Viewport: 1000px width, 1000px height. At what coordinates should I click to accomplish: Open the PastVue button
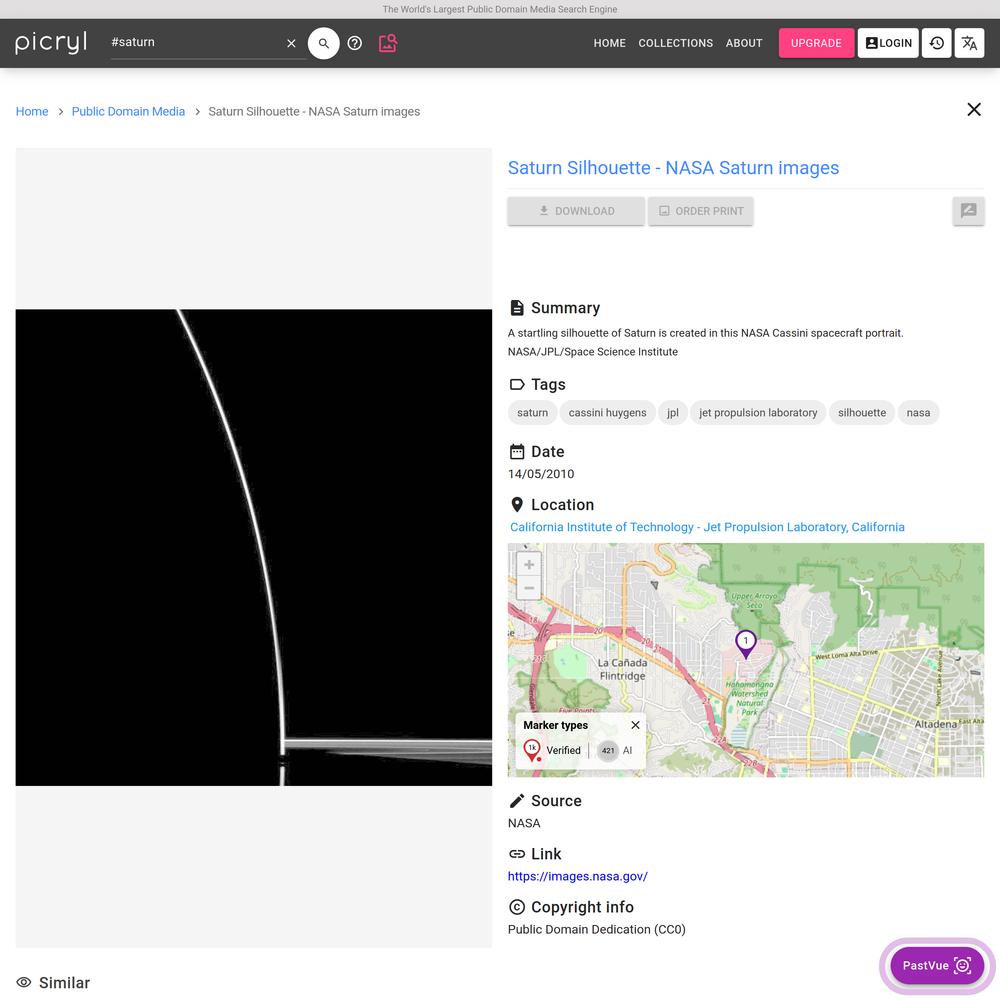936,966
